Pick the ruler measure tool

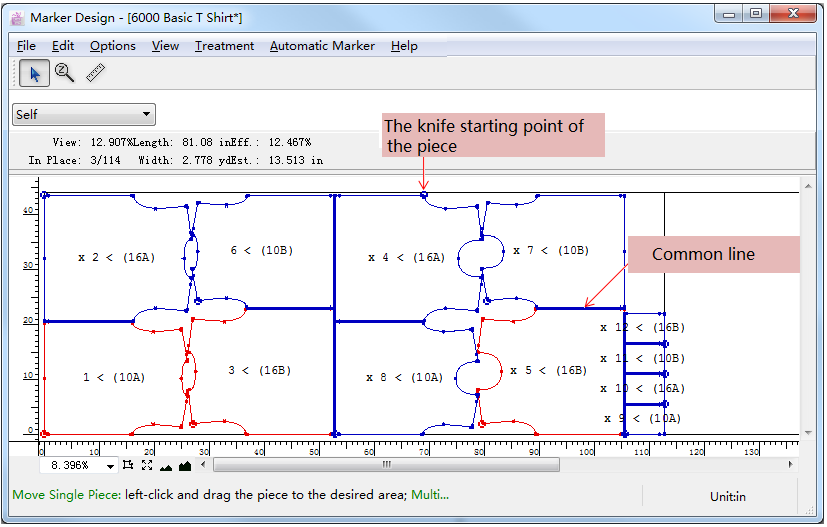pyautogui.click(x=96, y=73)
